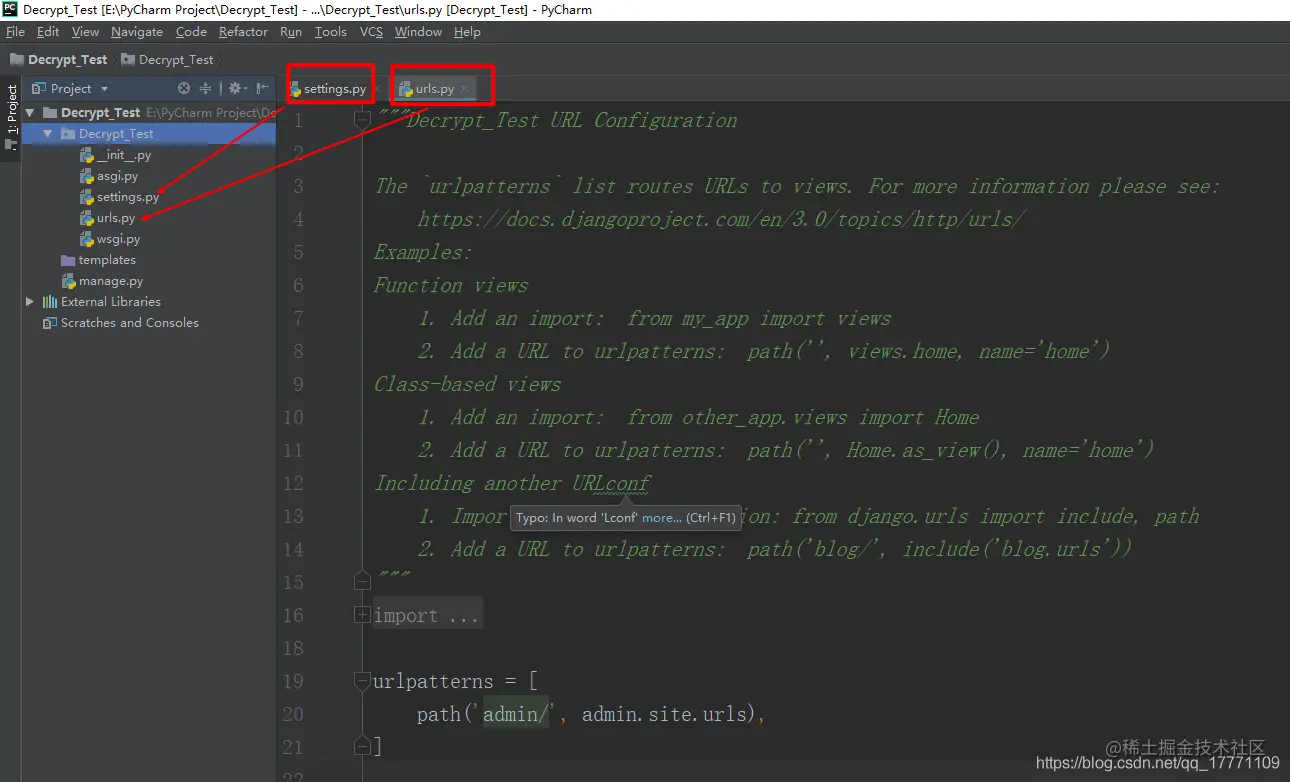Collapse the Decrypt_Test root project node
Screen dimensions: 1290x782
click(x=30, y=113)
